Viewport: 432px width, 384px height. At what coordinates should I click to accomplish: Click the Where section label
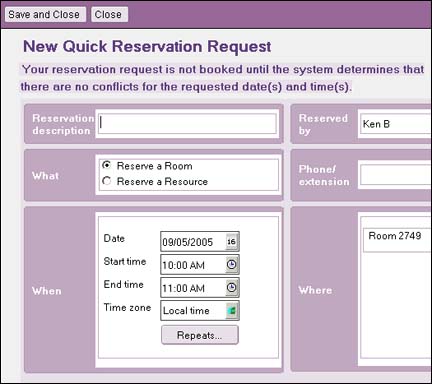315,290
